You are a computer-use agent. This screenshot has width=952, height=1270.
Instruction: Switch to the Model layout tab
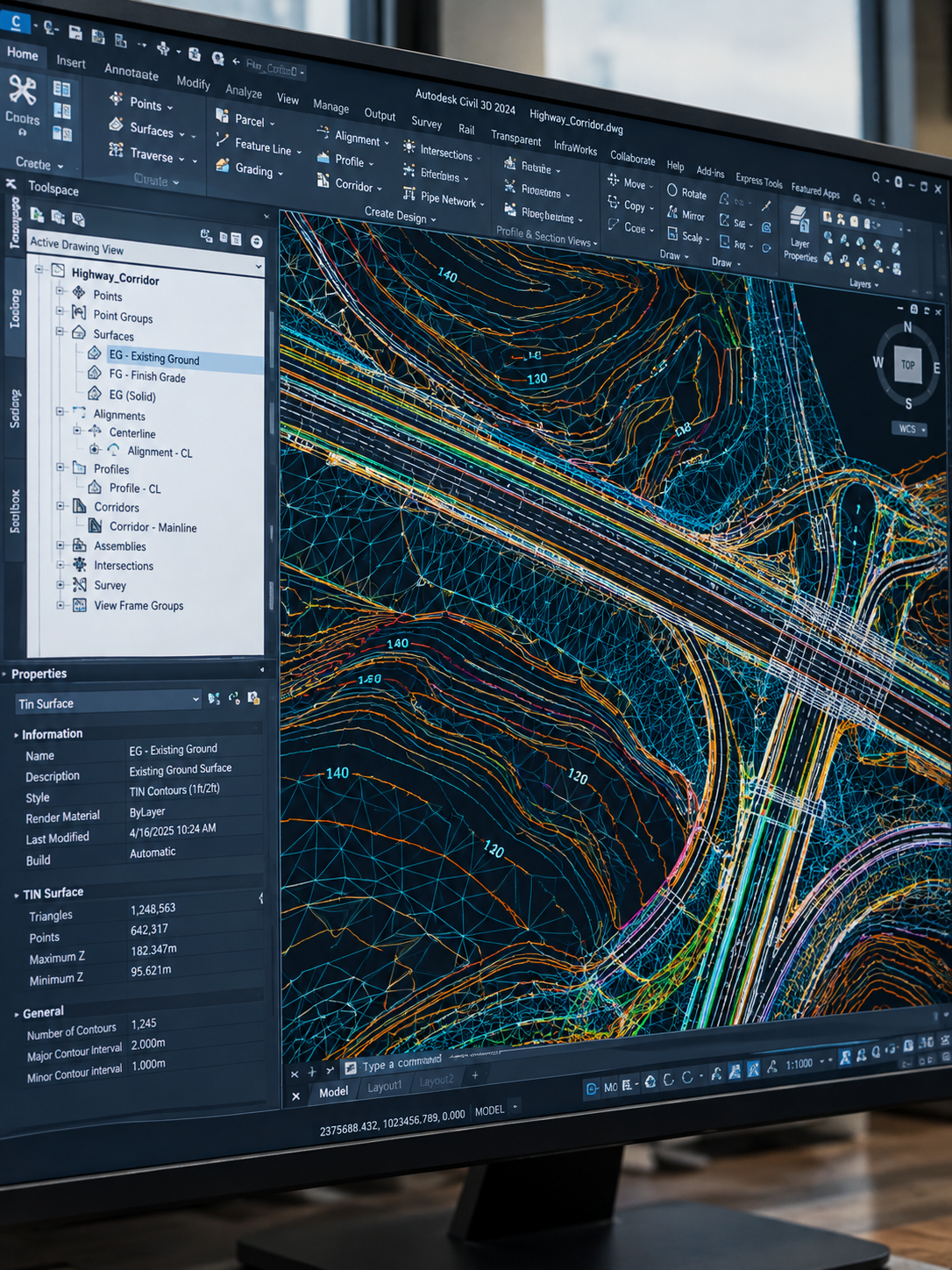coord(333,1092)
